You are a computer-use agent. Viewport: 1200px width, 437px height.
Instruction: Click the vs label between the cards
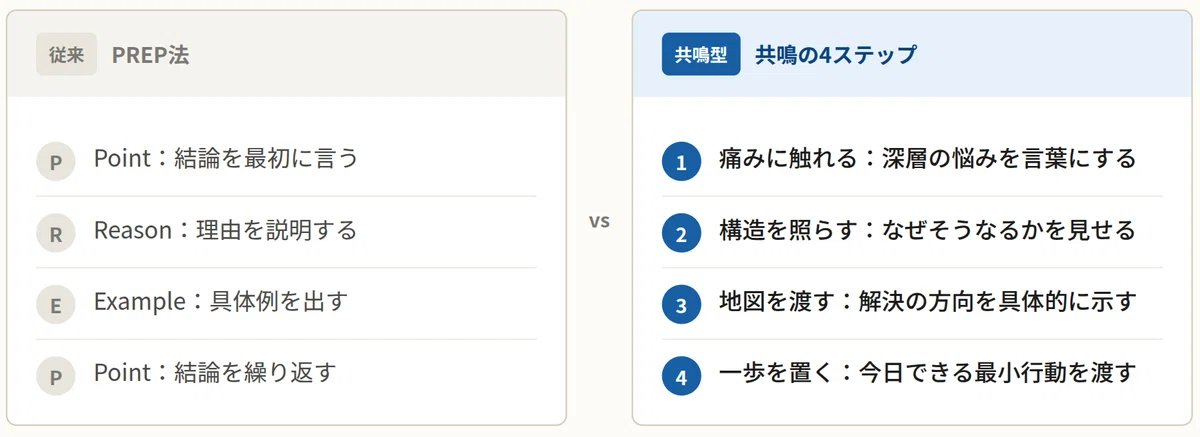(599, 221)
